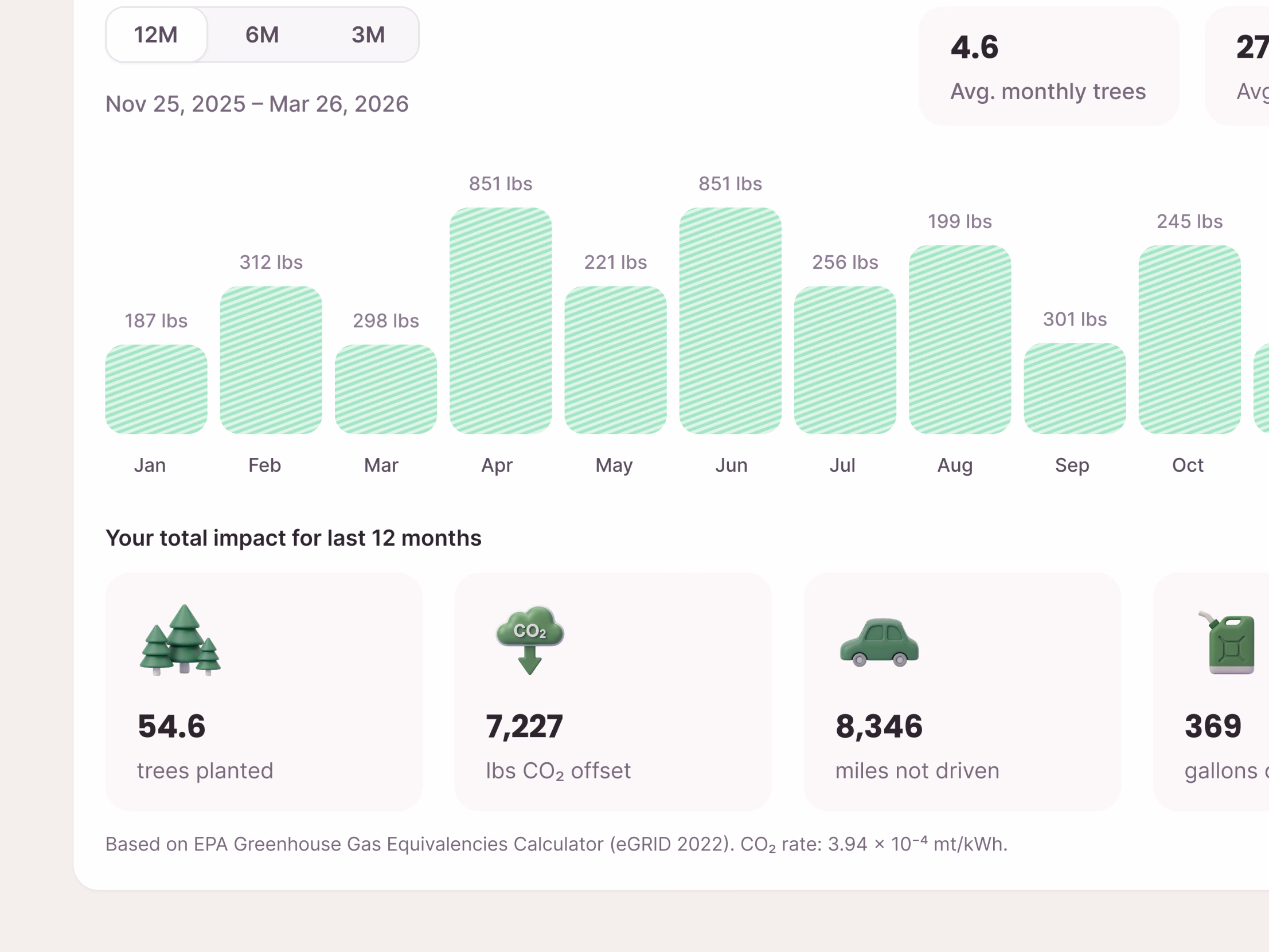Click the 'Feb' axis label
1269x952 pixels.
pos(264,465)
